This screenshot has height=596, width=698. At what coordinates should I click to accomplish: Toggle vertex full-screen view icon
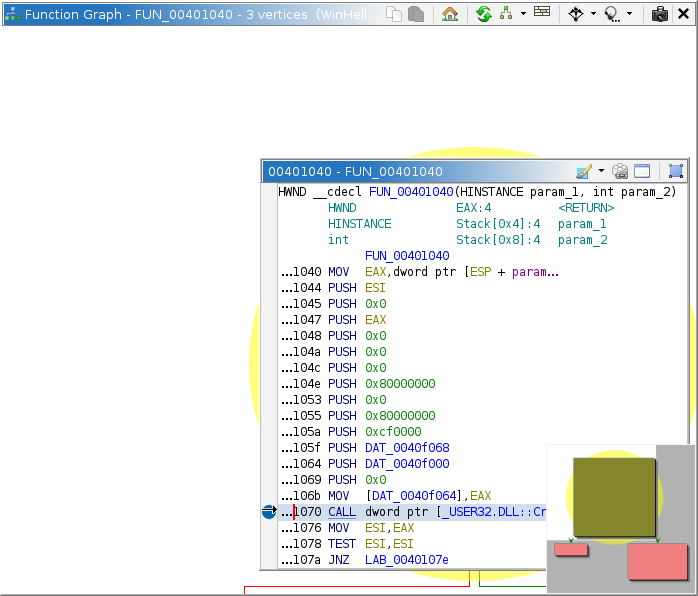tap(676, 172)
